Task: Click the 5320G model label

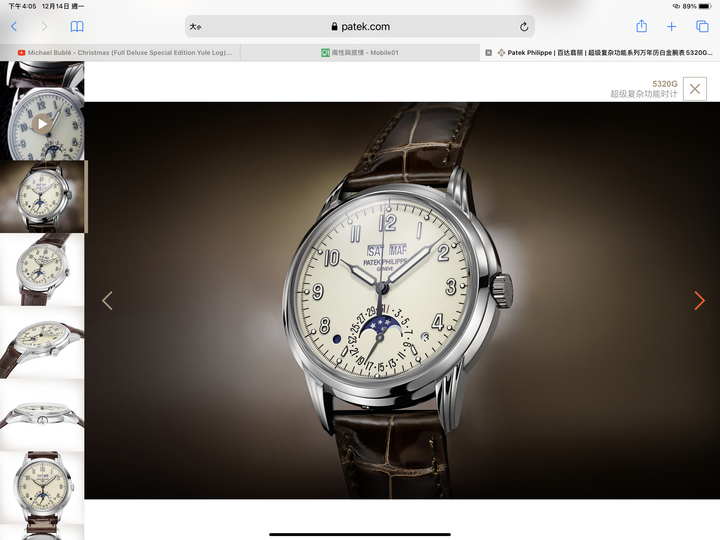Action: click(x=664, y=84)
